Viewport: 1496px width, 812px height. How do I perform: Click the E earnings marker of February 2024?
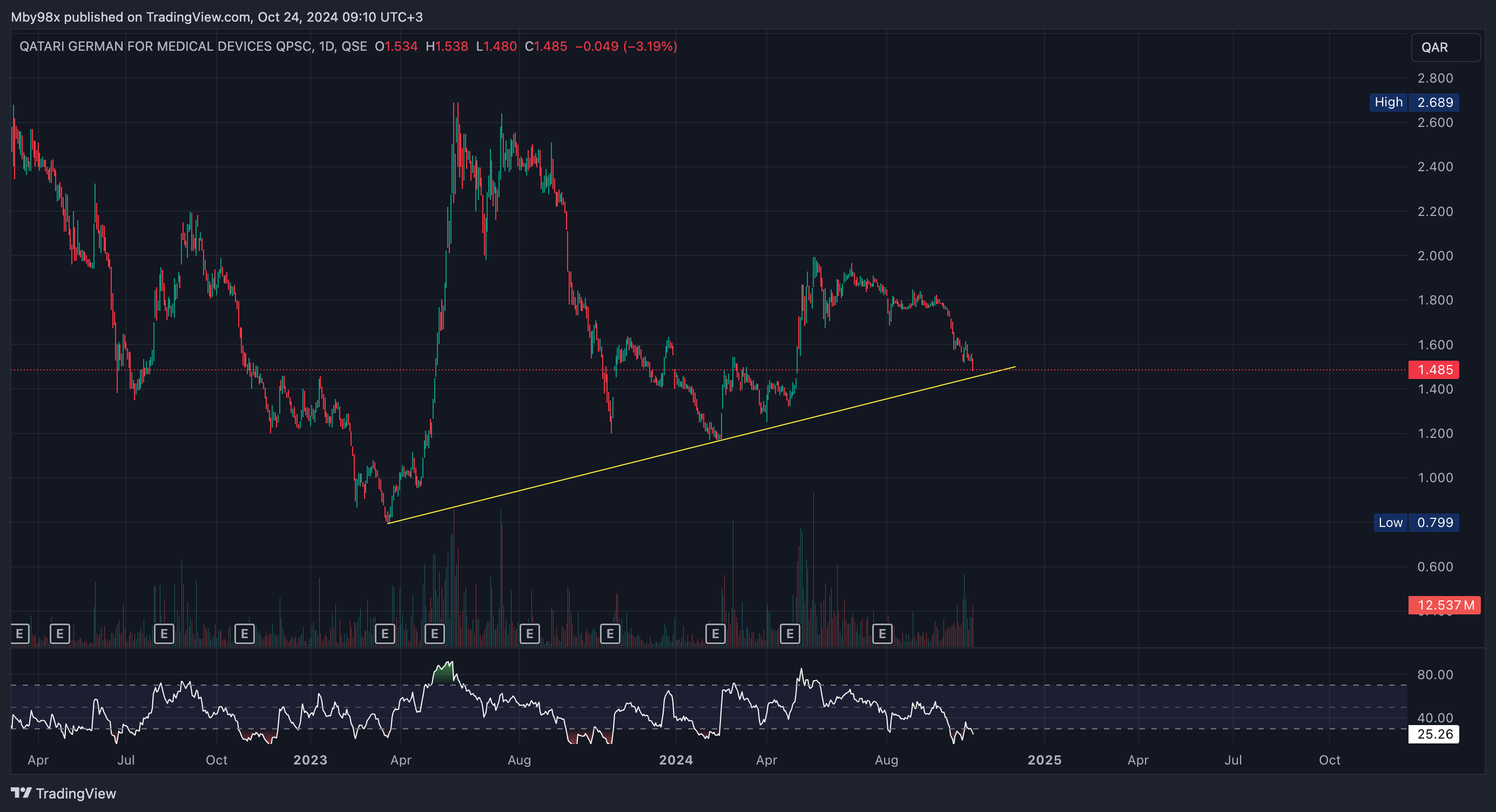point(716,634)
